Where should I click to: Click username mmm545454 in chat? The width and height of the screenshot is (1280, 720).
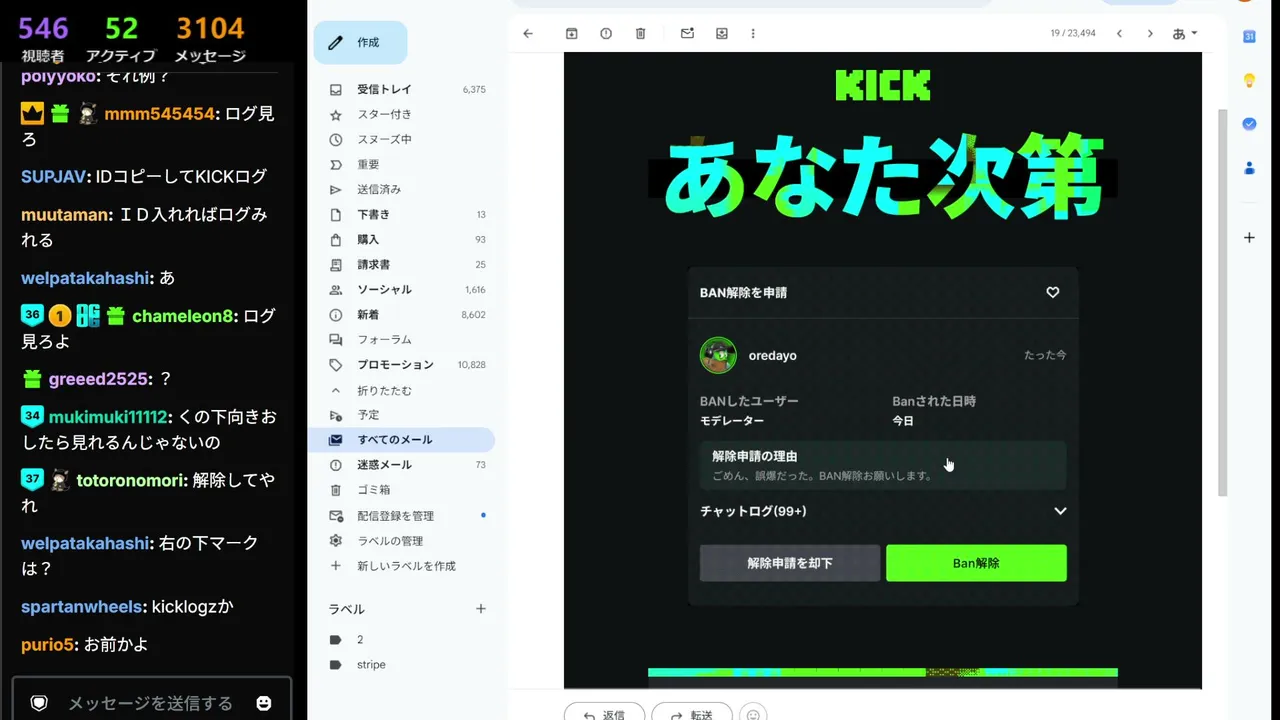[x=160, y=114]
